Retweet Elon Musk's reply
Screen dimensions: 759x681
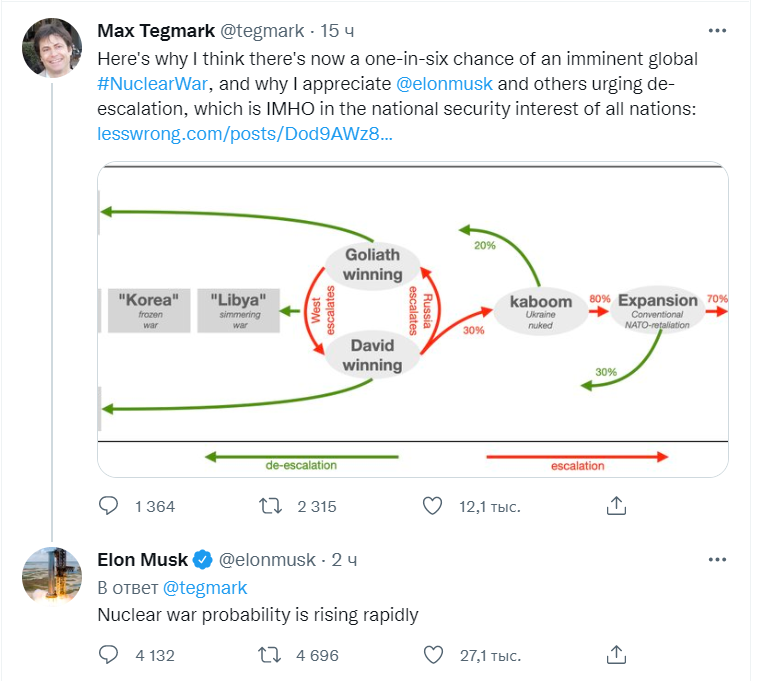[x=270, y=655]
